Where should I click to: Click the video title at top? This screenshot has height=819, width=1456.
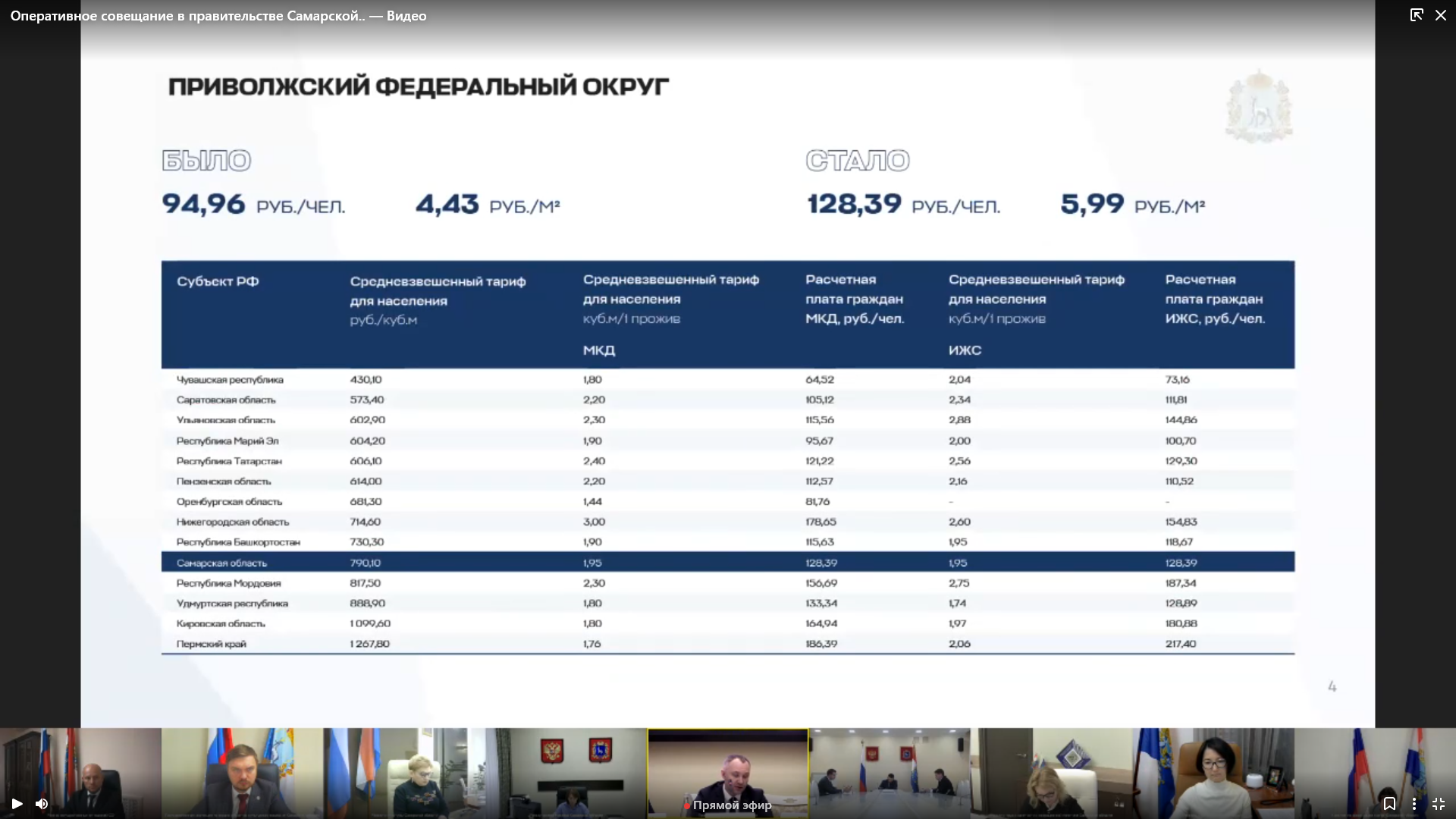(218, 16)
